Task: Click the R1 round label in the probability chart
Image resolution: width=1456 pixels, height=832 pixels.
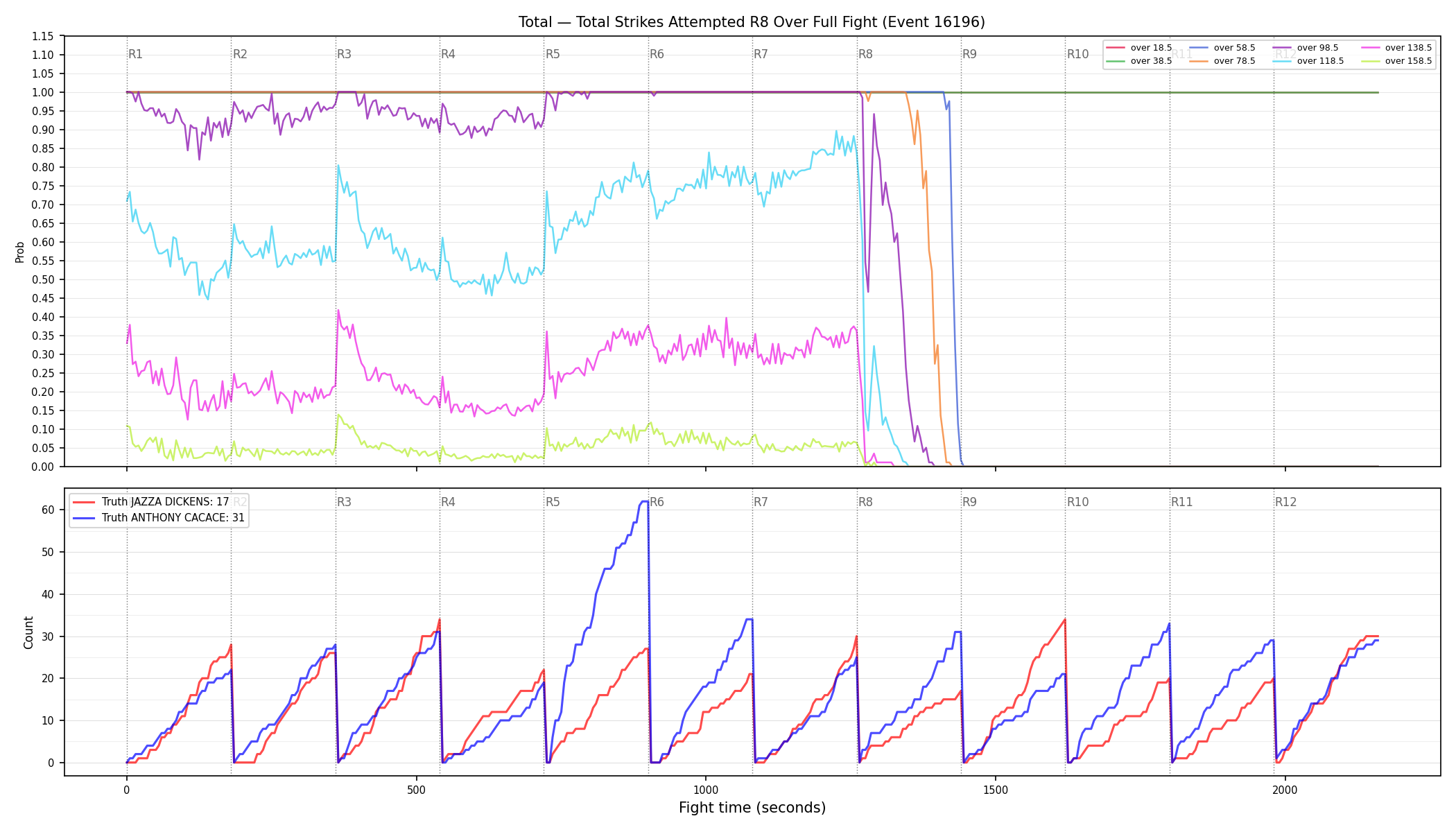Action: (x=135, y=54)
